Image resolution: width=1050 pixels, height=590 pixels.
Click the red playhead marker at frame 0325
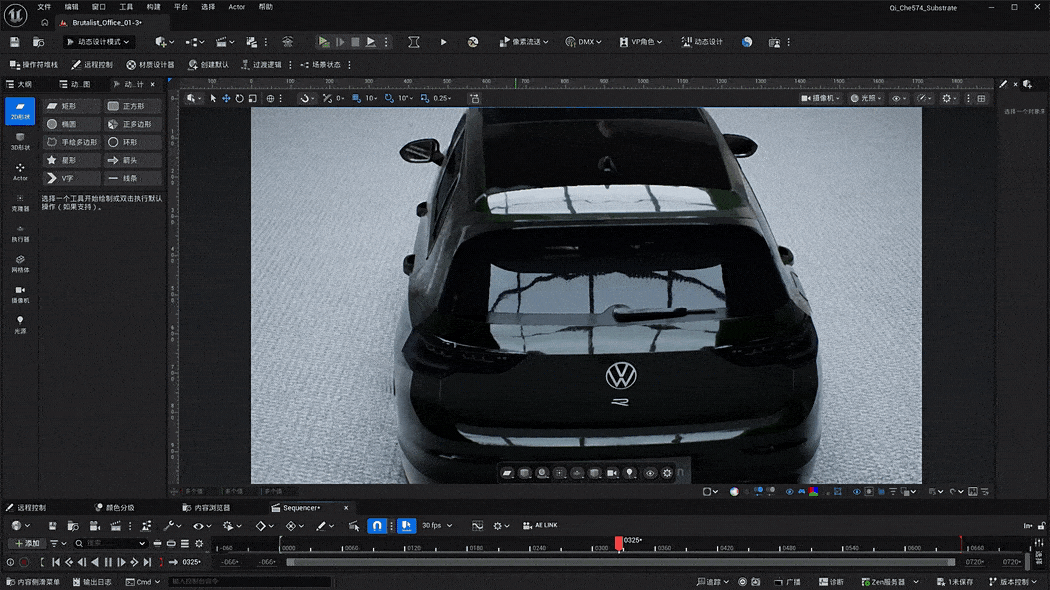pos(619,542)
